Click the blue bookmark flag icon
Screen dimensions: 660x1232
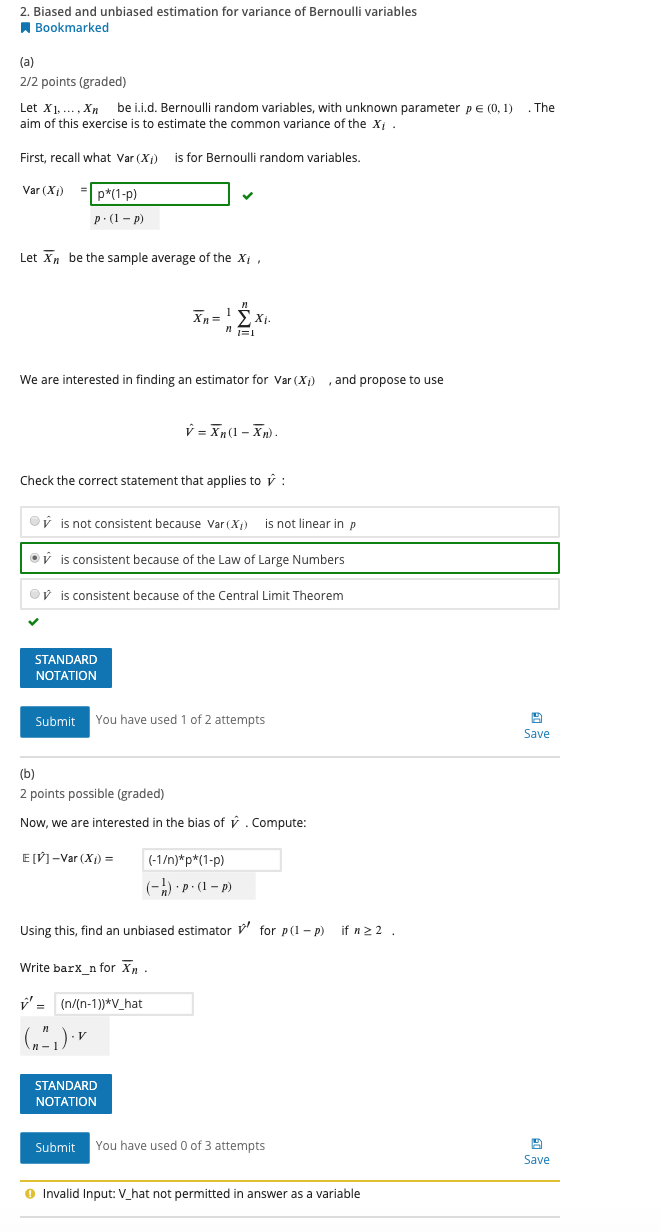(x=26, y=27)
